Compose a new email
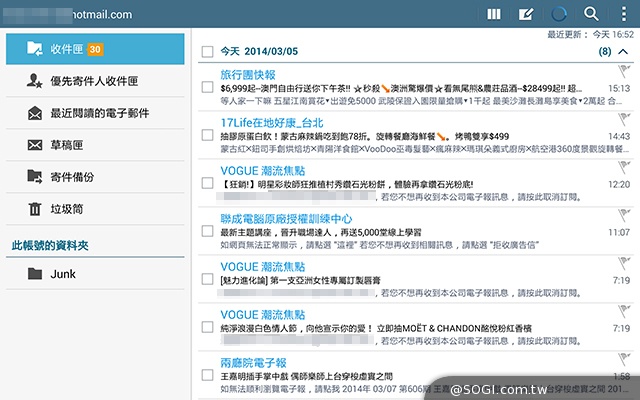This screenshot has height=400, width=640. (526, 14)
